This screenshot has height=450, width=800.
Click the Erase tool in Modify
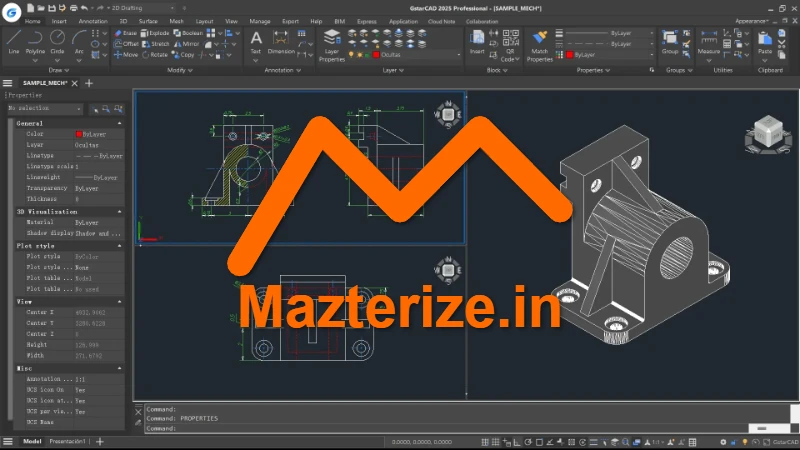(x=126, y=33)
